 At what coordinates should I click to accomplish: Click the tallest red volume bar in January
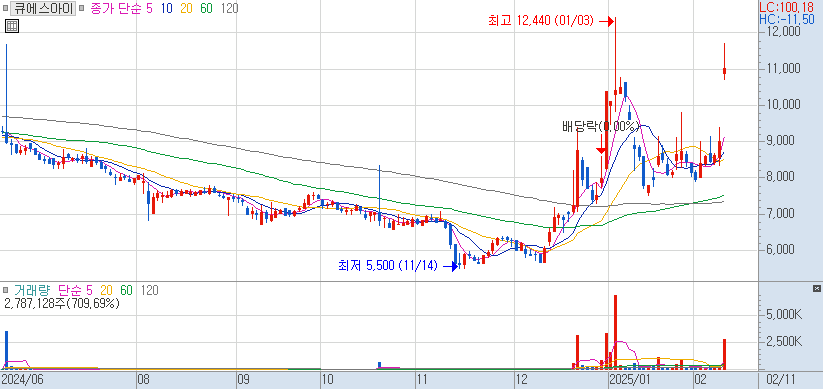[615, 332]
